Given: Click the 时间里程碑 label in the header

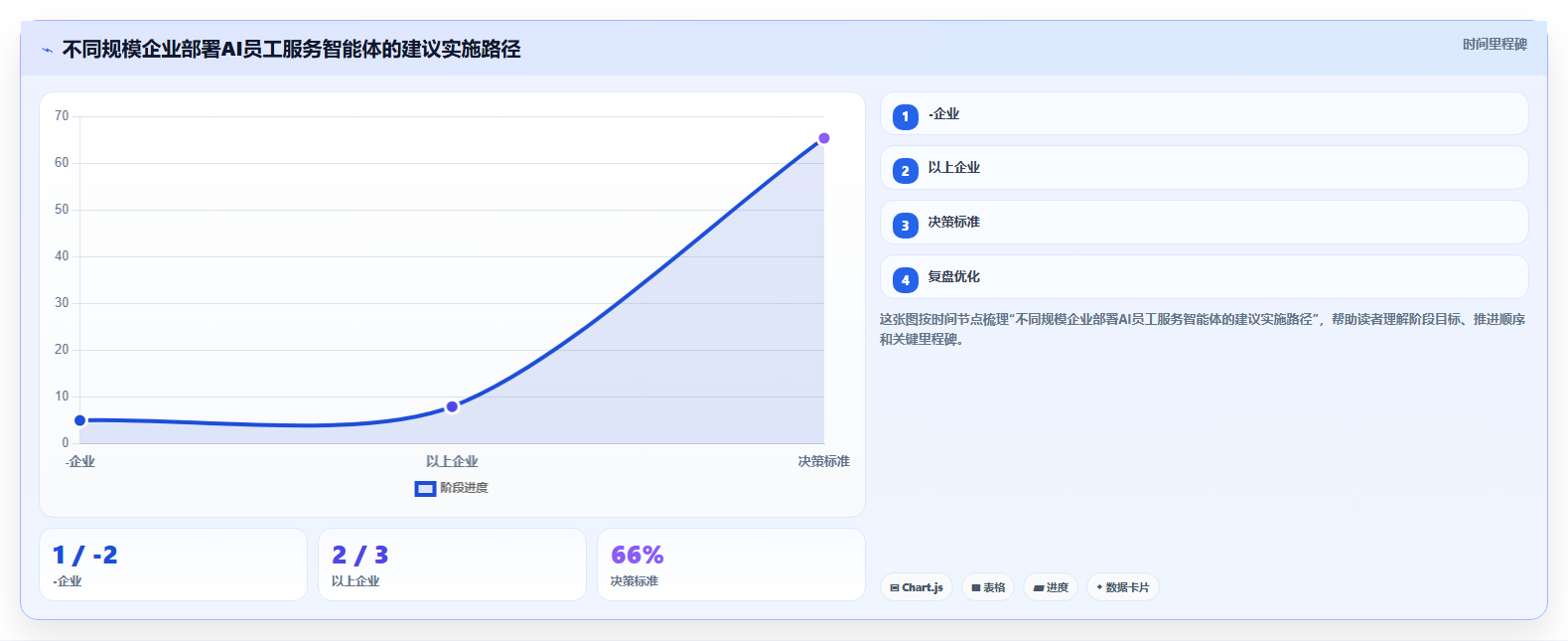Looking at the screenshot, I should point(1495,45).
